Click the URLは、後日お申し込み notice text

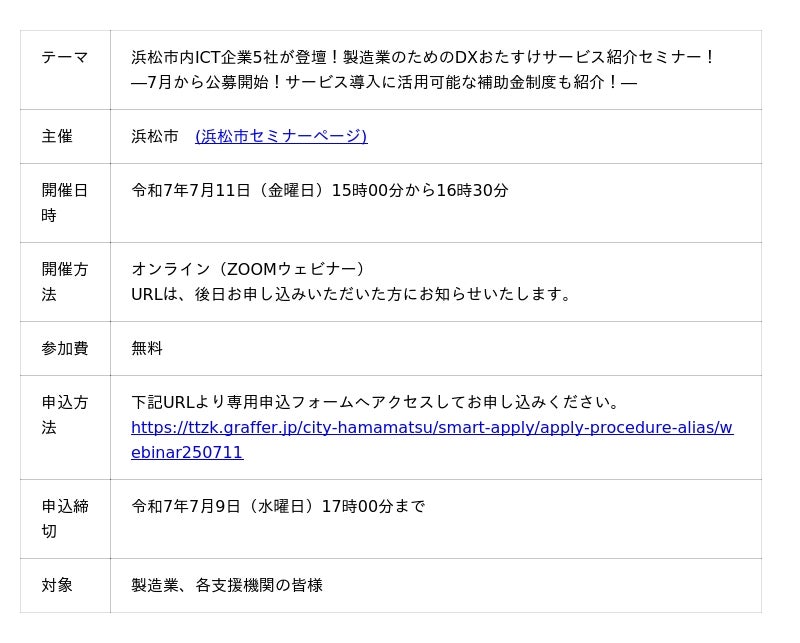click(x=351, y=294)
